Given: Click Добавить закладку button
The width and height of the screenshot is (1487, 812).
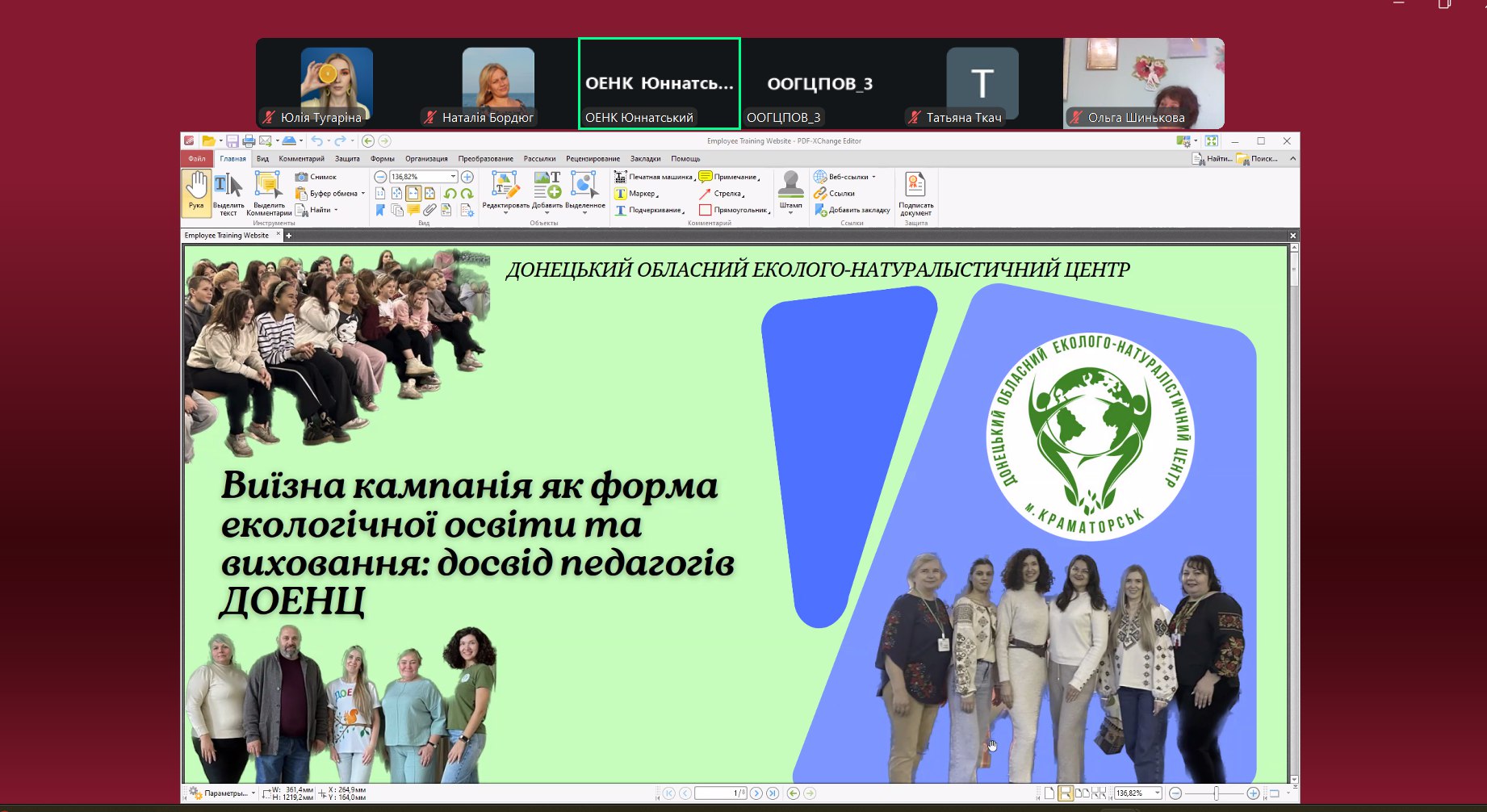Looking at the screenshot, I should 852,210.
